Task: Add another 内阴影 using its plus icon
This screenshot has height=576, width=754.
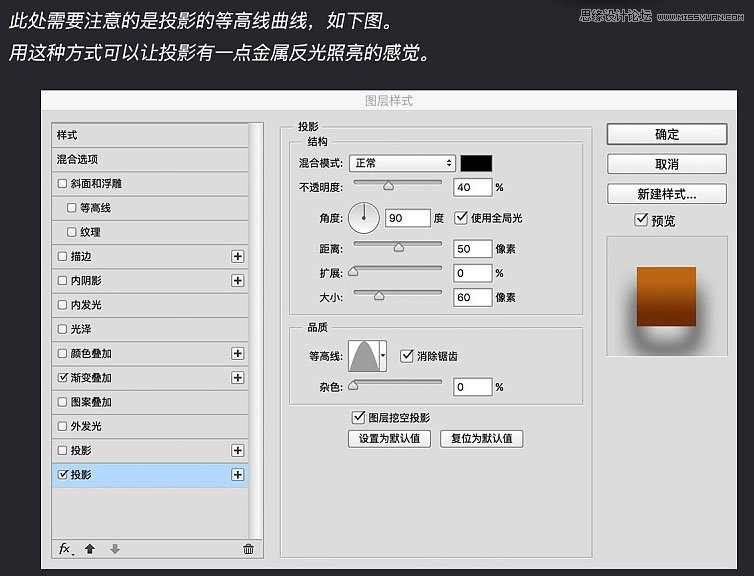Action: (x=238, y=281)
